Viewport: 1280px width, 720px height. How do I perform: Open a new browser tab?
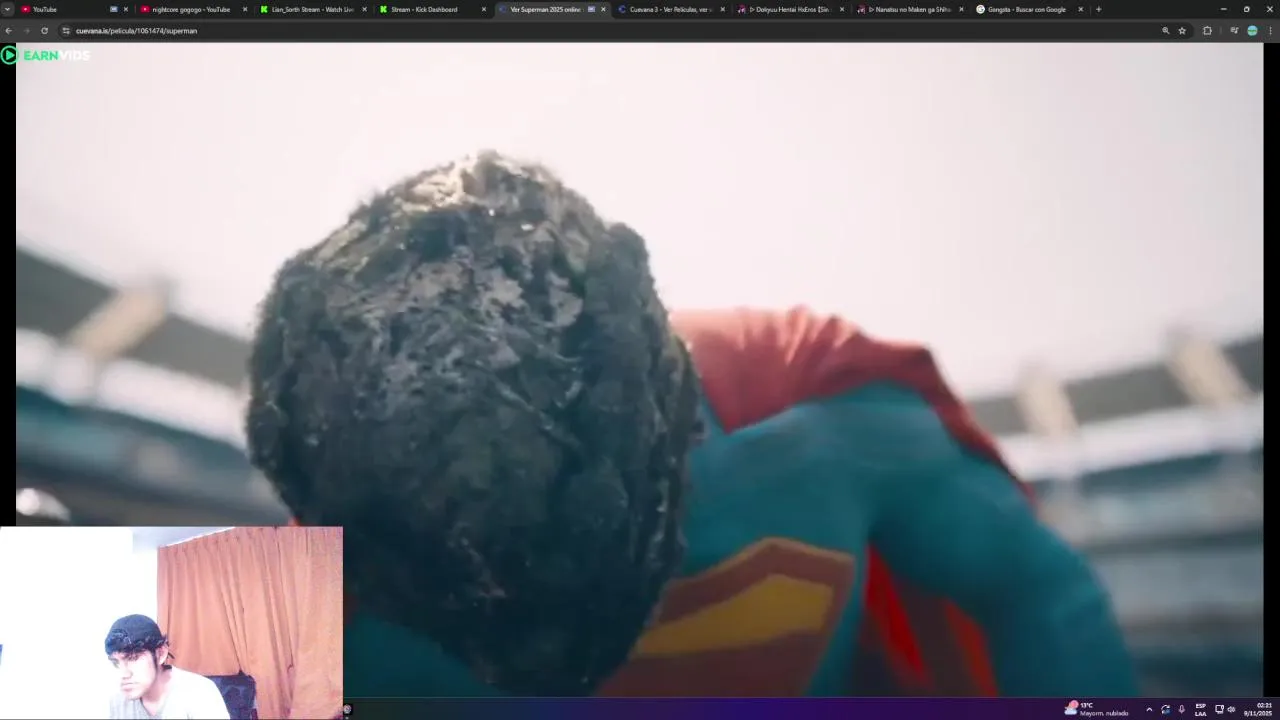click(x=1098, y=9)
